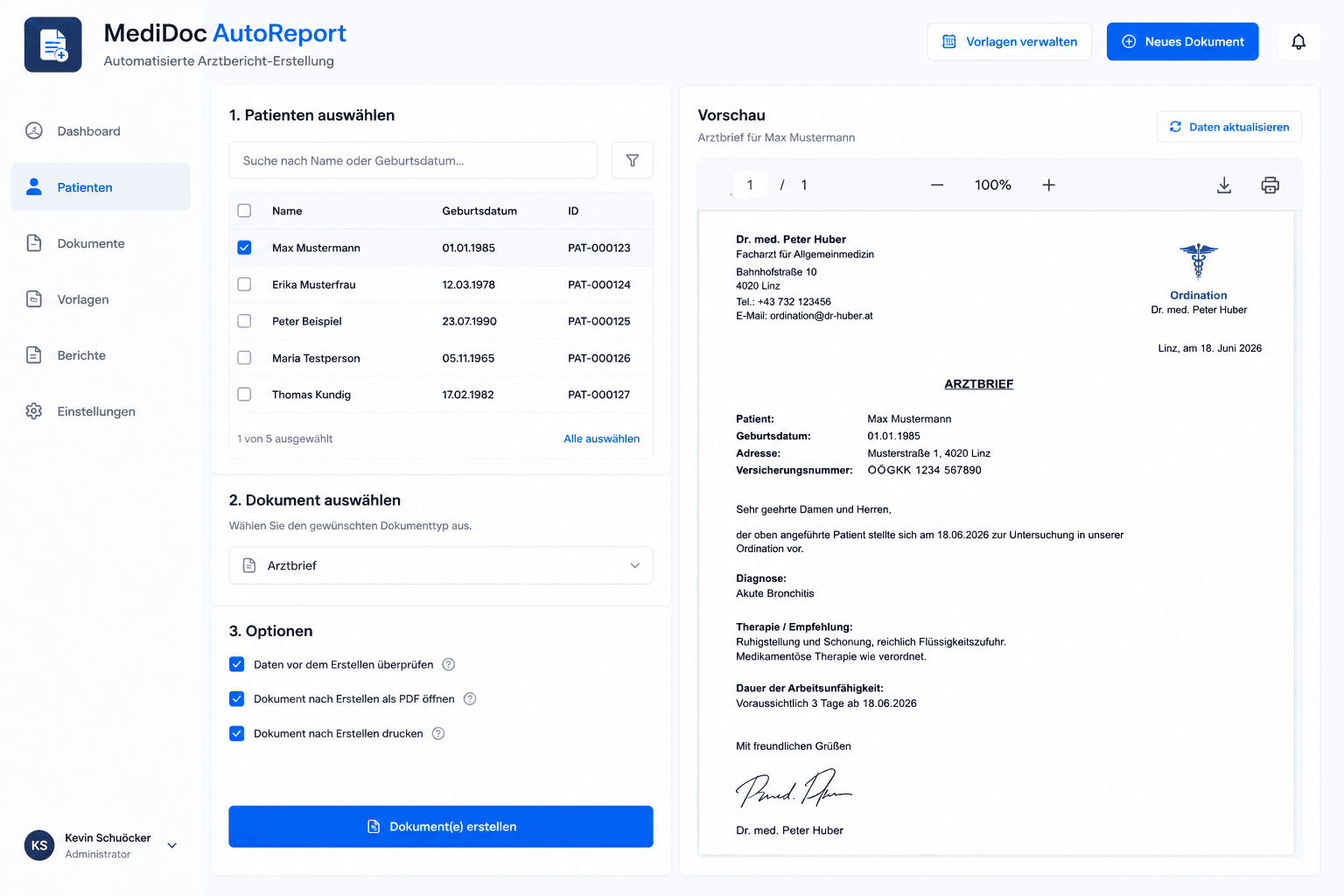Image resolution: width=1344 pixels, height=896 pixels.
Task: Disable 'Dokument nach Erstellen als PDF öffnen'
Action: 236,698
